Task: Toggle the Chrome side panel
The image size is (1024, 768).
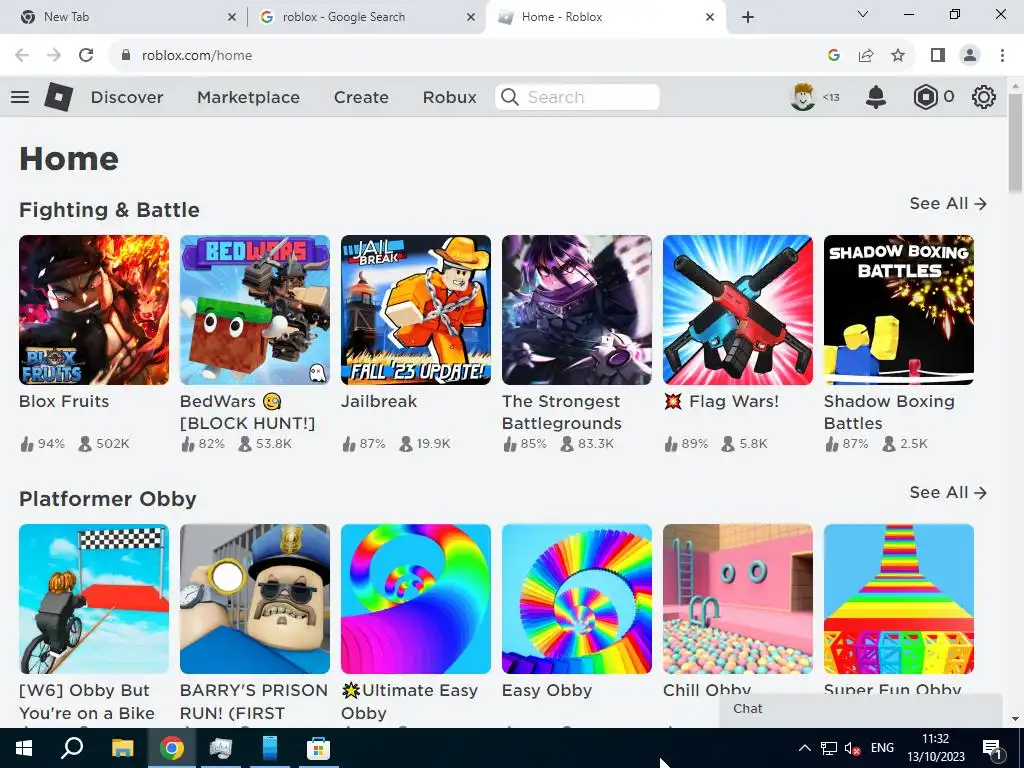Action: click(x=938, y=56)
